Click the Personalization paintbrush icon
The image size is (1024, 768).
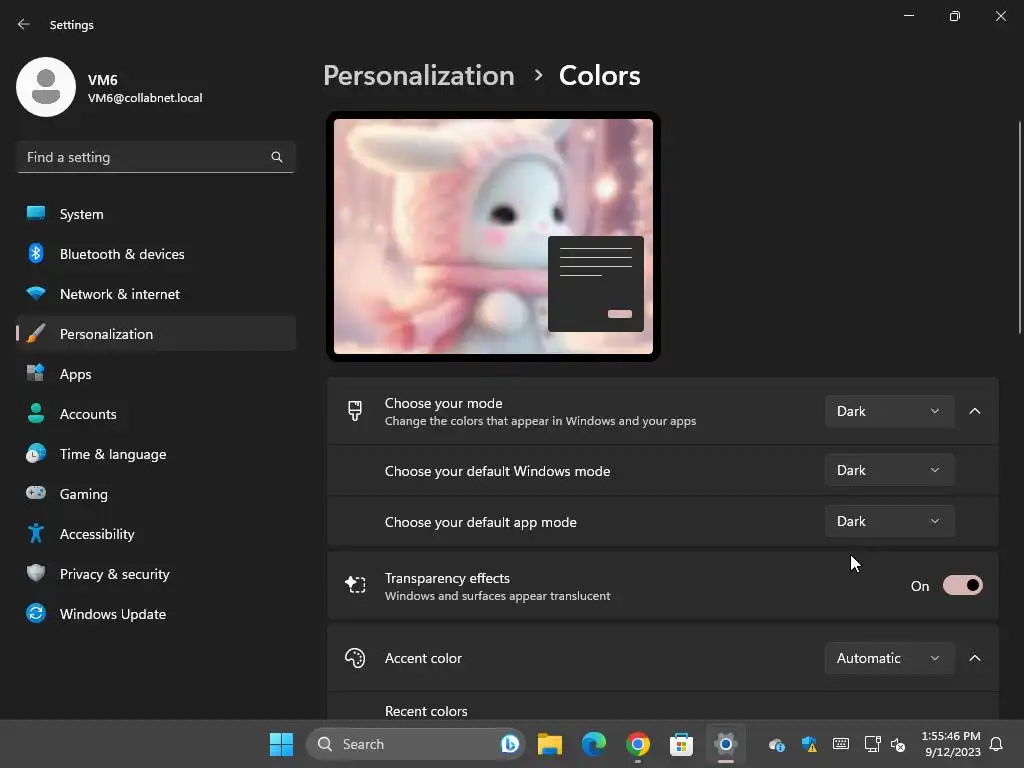coord(36,333)
